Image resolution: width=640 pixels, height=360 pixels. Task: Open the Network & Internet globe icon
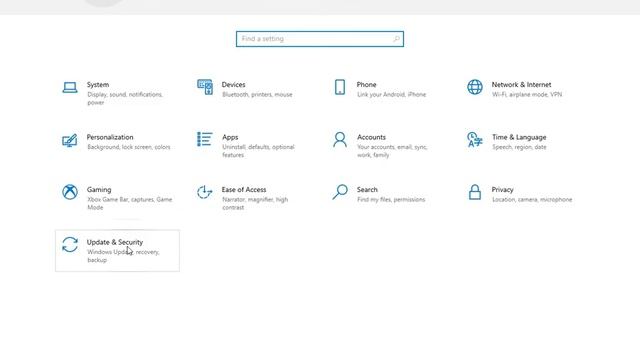click(x=475, y=87)
